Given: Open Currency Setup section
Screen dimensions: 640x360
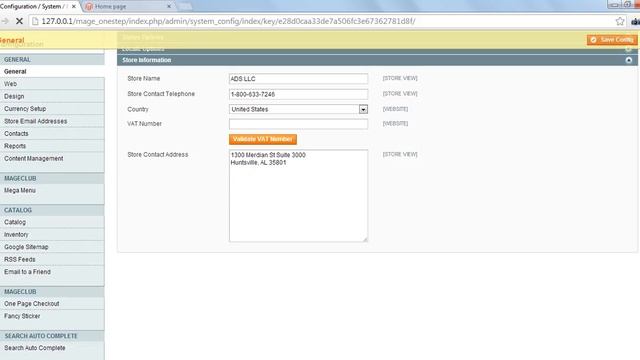Looking at the screenshot, I should pyautogui.click(x=52, y=109).
